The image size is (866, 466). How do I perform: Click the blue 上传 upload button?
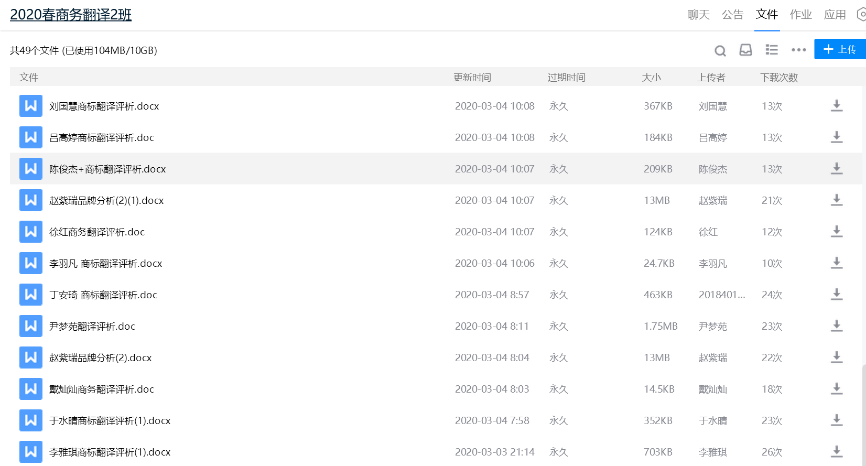click(839, 50)
